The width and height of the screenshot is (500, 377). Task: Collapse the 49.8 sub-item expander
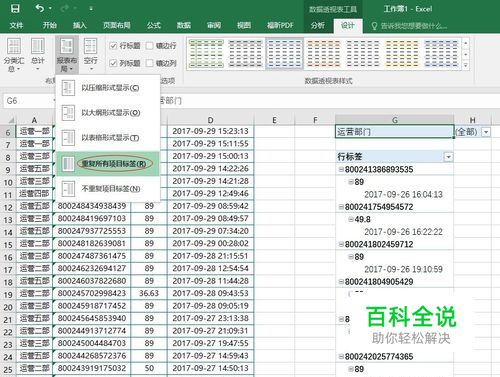click(351, 219)
